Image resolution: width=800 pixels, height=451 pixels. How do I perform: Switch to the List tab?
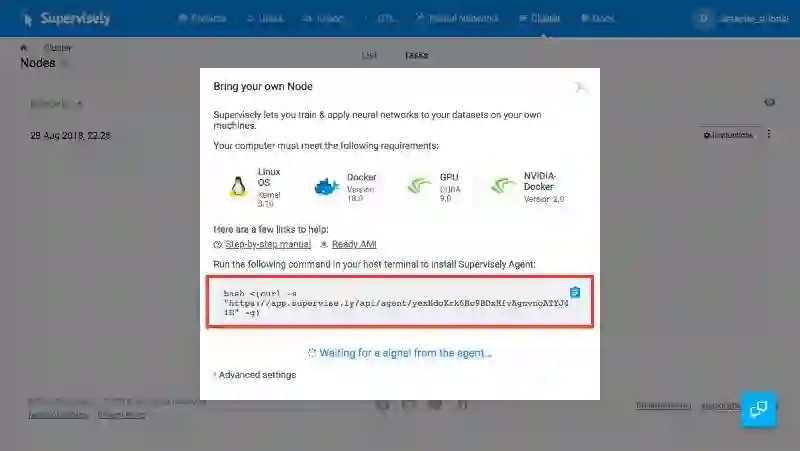369,55
